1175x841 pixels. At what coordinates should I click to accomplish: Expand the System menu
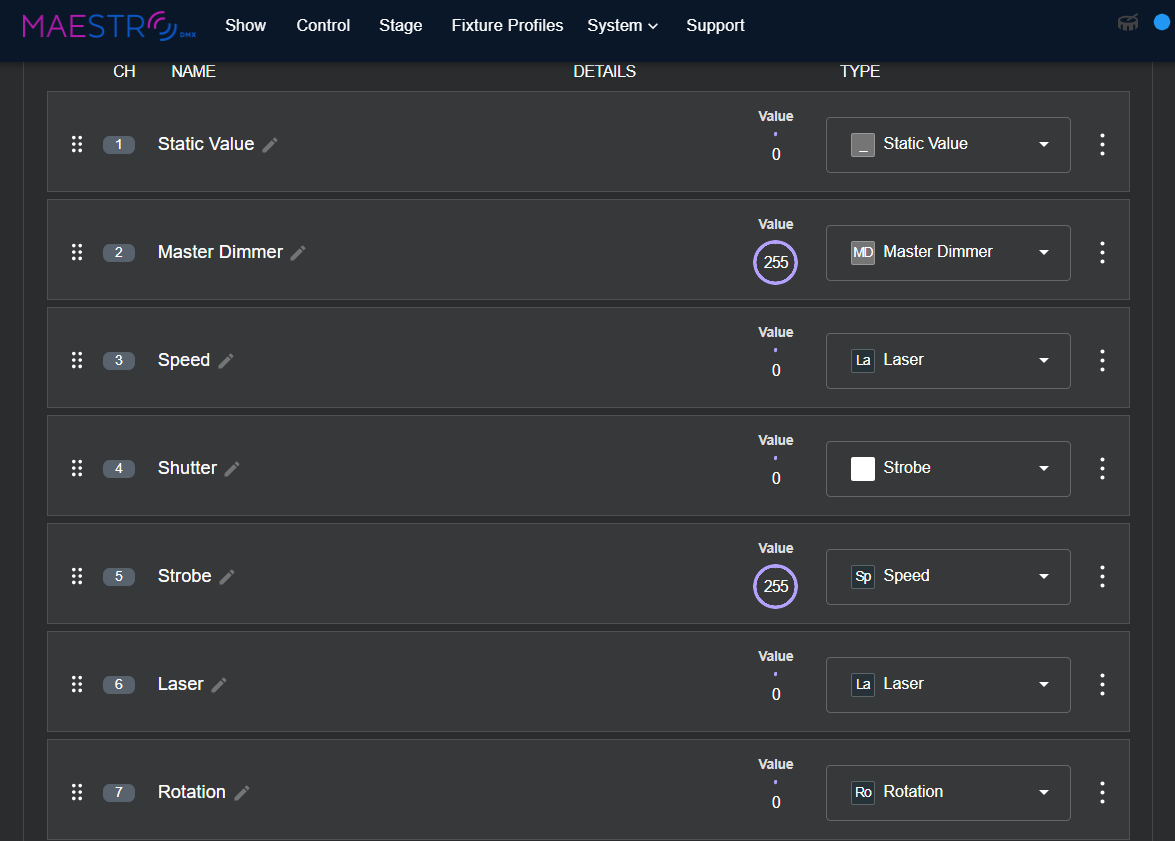point(622,25)
